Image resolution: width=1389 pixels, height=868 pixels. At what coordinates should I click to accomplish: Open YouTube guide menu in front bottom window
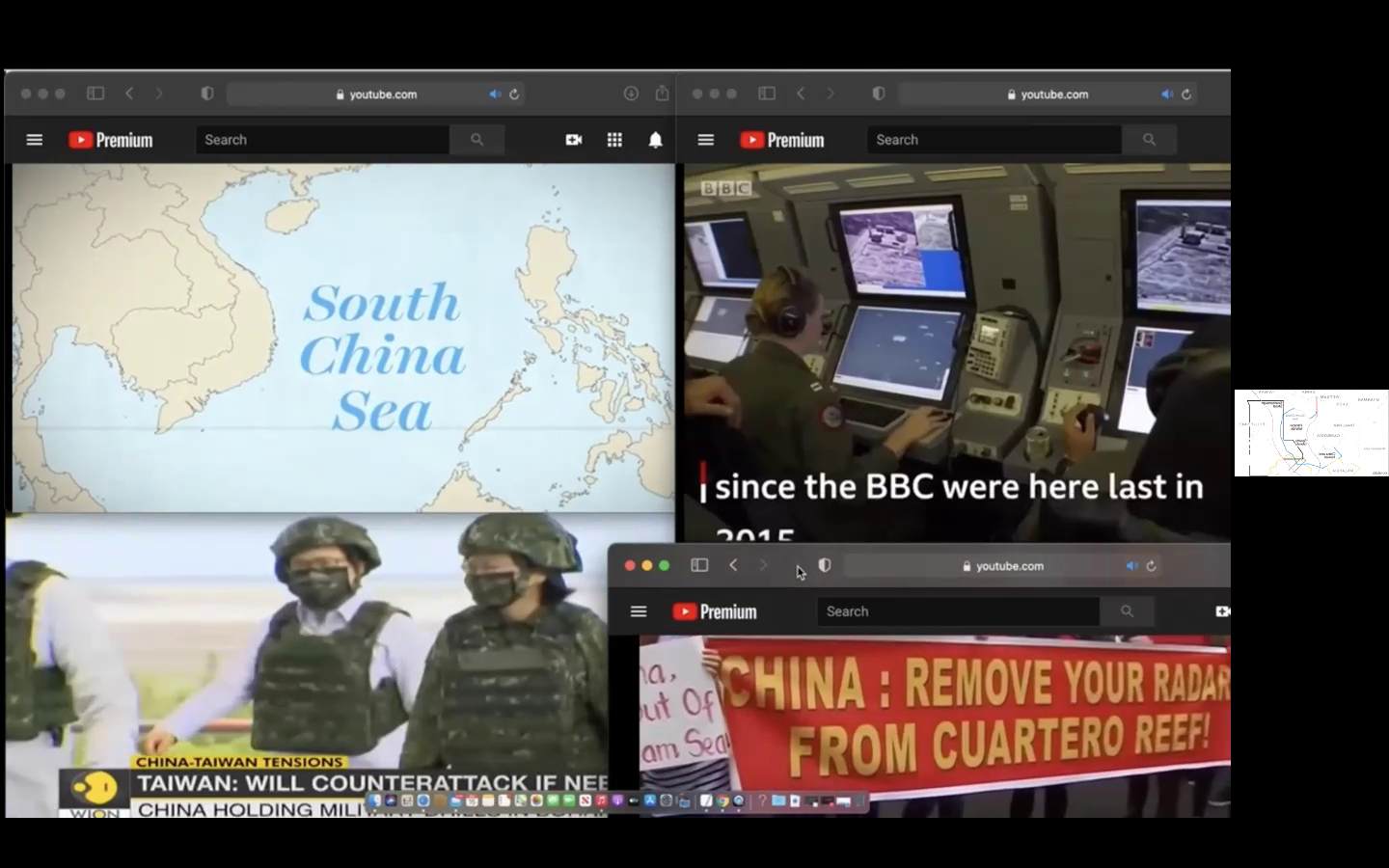pos(639,611)
